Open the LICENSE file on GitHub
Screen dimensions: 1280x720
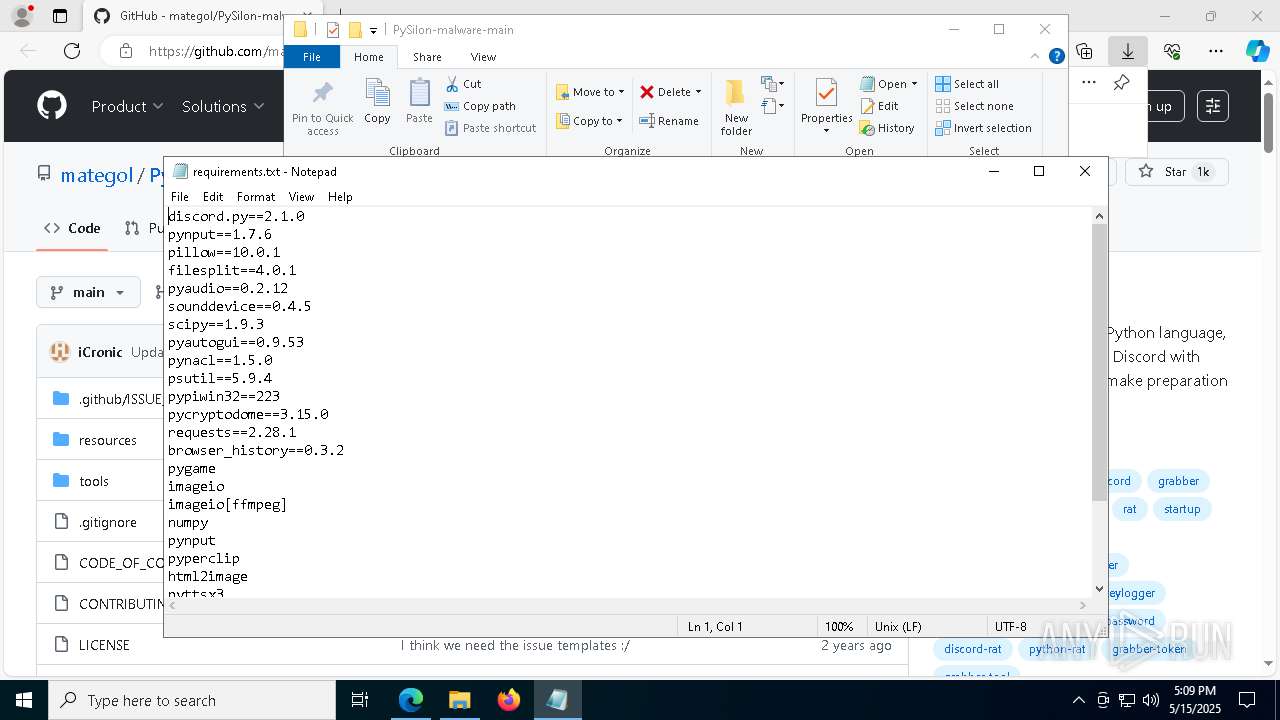click(x=104, y=645)
